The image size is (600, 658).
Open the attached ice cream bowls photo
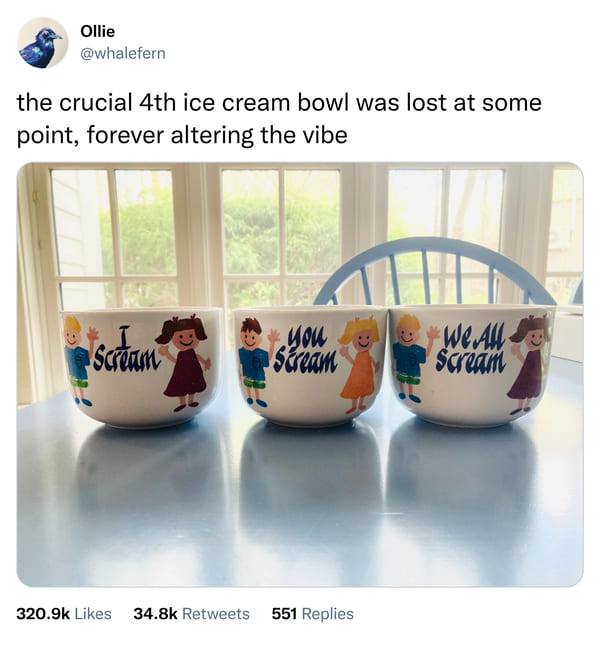pos(300,374)
